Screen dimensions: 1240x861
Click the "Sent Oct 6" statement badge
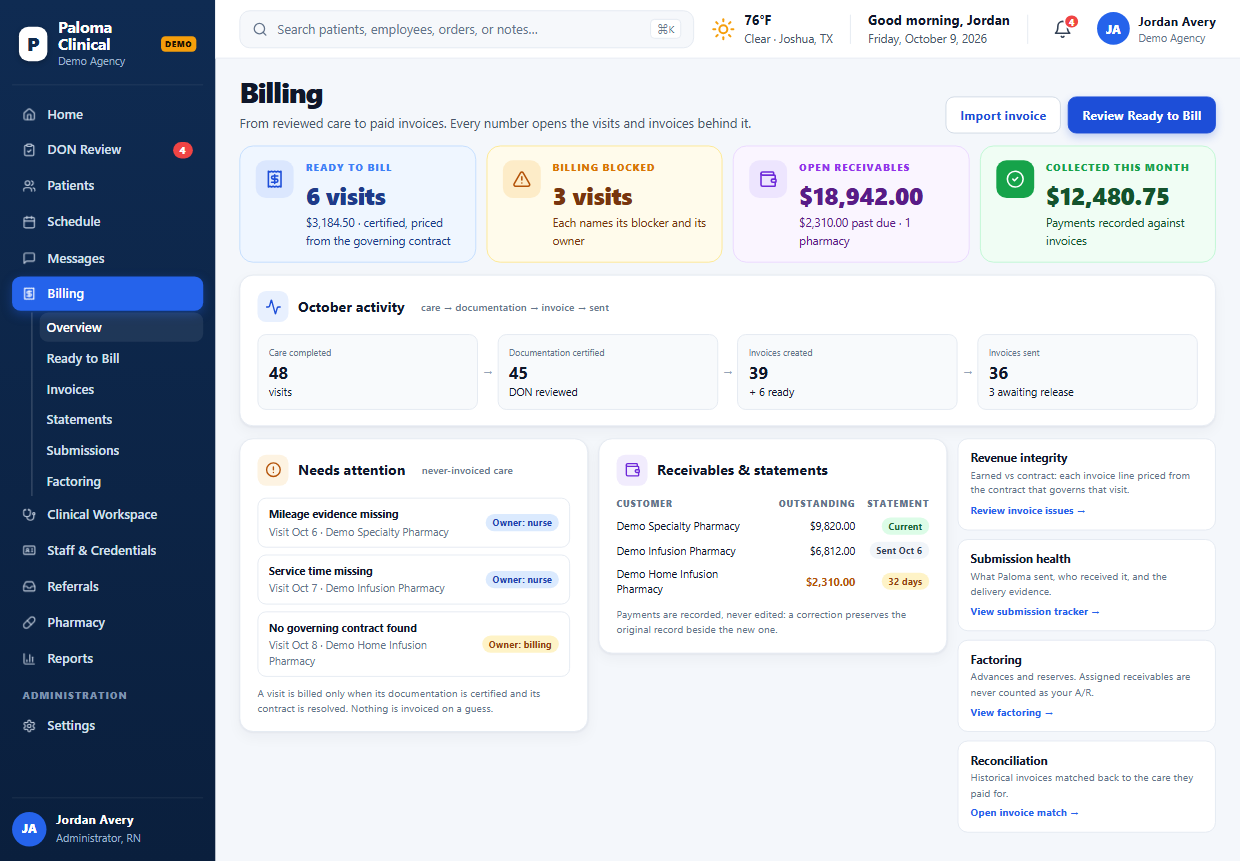[x=900, y=551]
